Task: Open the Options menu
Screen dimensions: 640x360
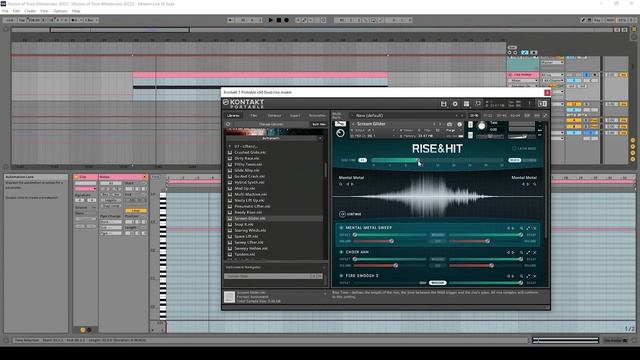Action: (60, 11)
